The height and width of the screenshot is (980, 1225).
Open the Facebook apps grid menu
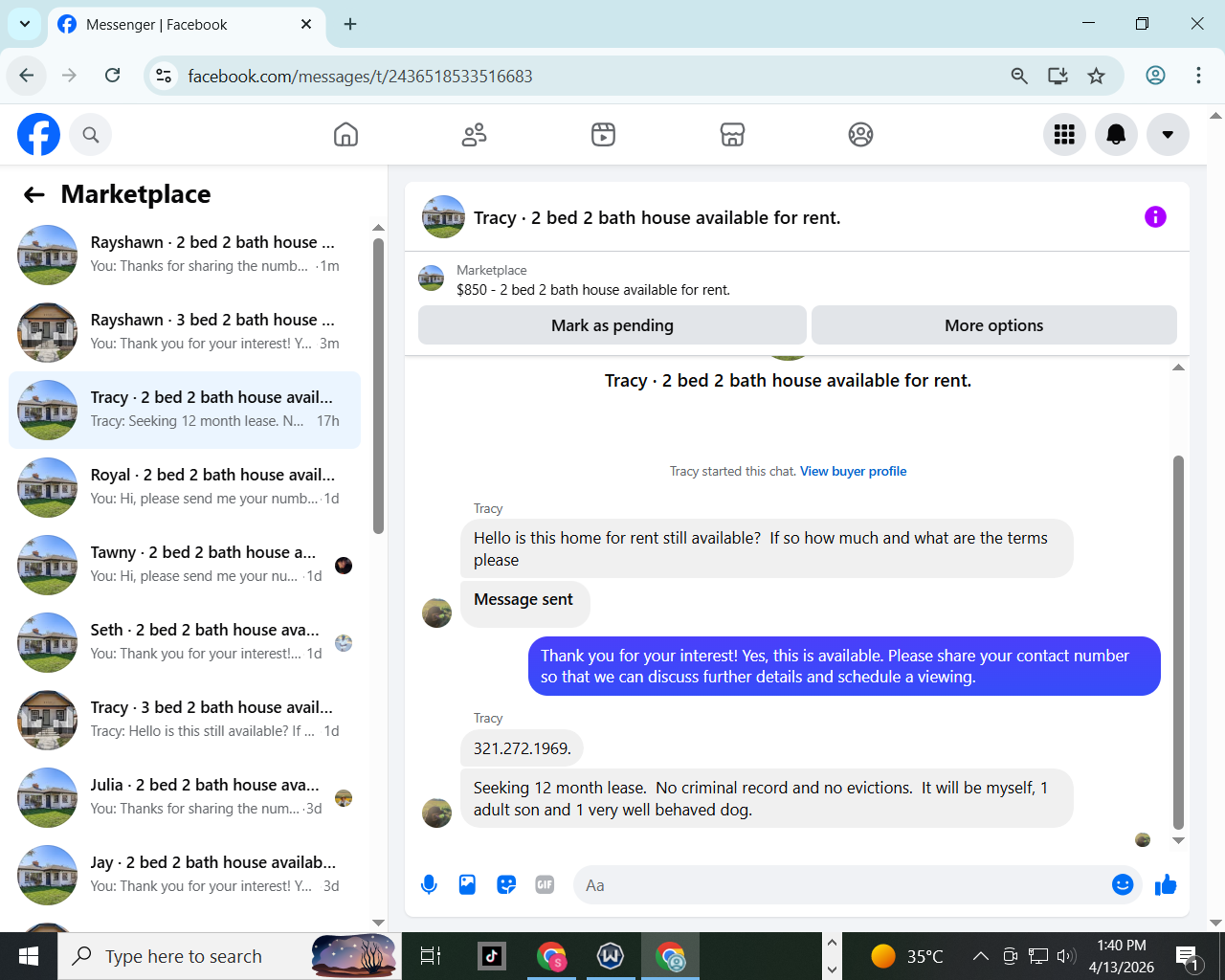point(1064,135)
